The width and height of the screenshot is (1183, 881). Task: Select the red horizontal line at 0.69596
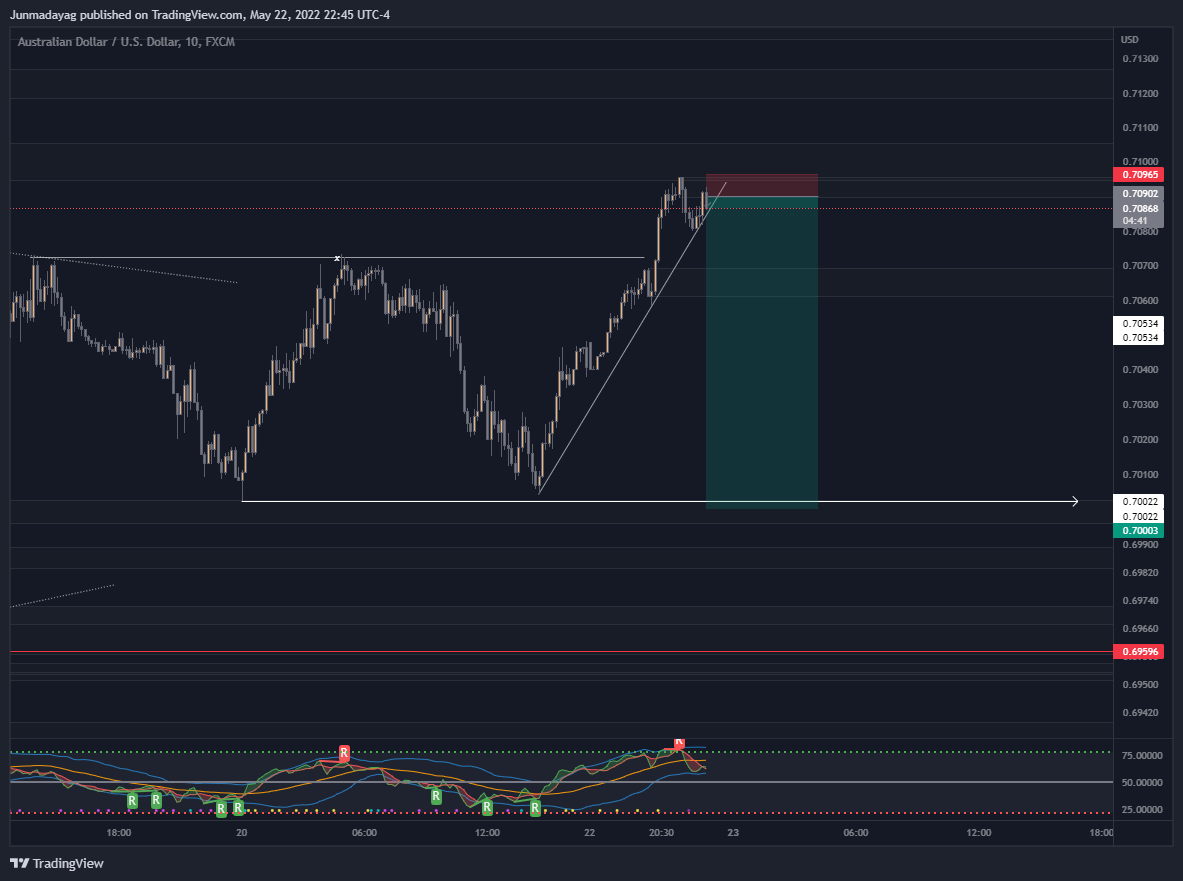point(561,652)
